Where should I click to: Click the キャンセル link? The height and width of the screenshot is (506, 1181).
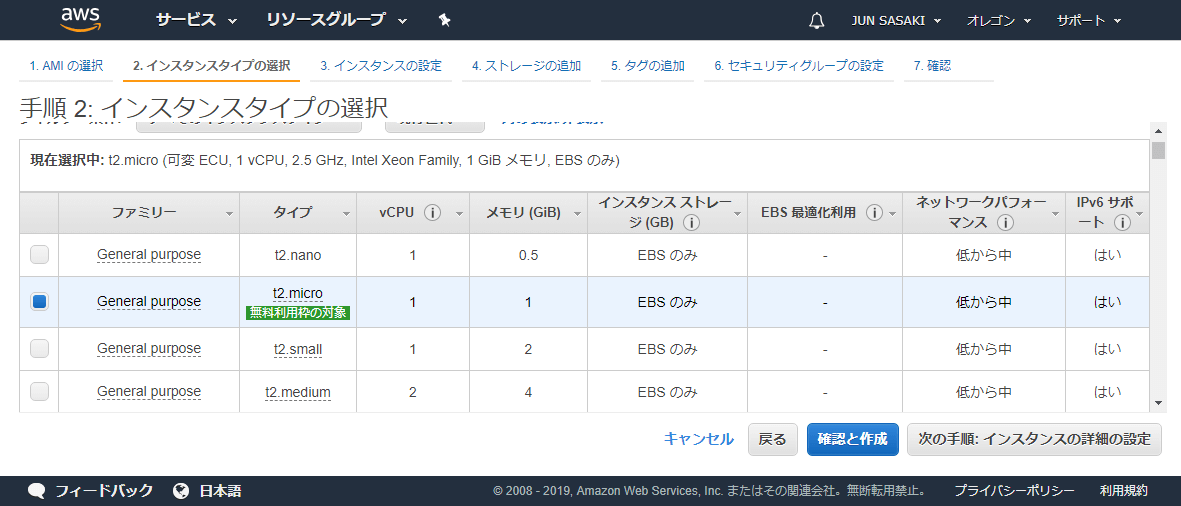(698, 439)
